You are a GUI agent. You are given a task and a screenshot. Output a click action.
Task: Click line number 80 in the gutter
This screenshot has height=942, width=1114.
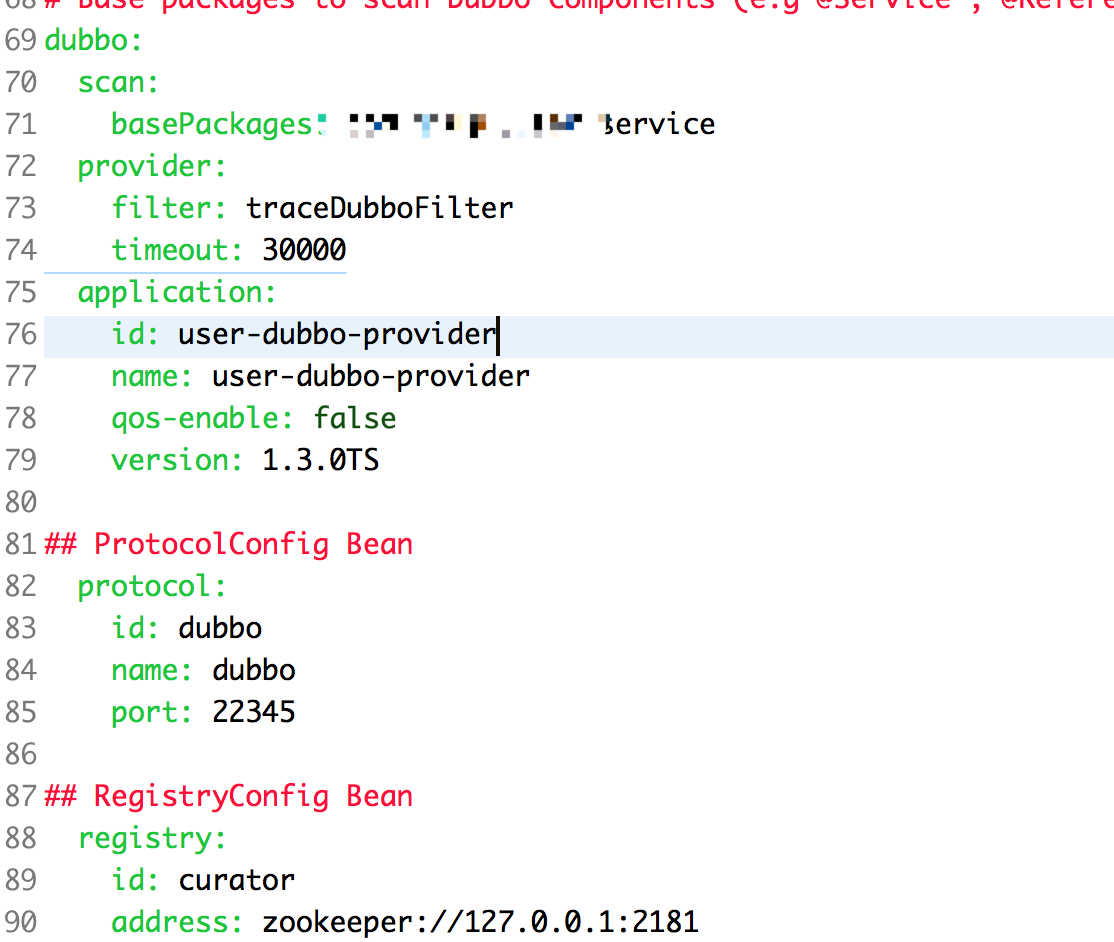pos(21,502)
